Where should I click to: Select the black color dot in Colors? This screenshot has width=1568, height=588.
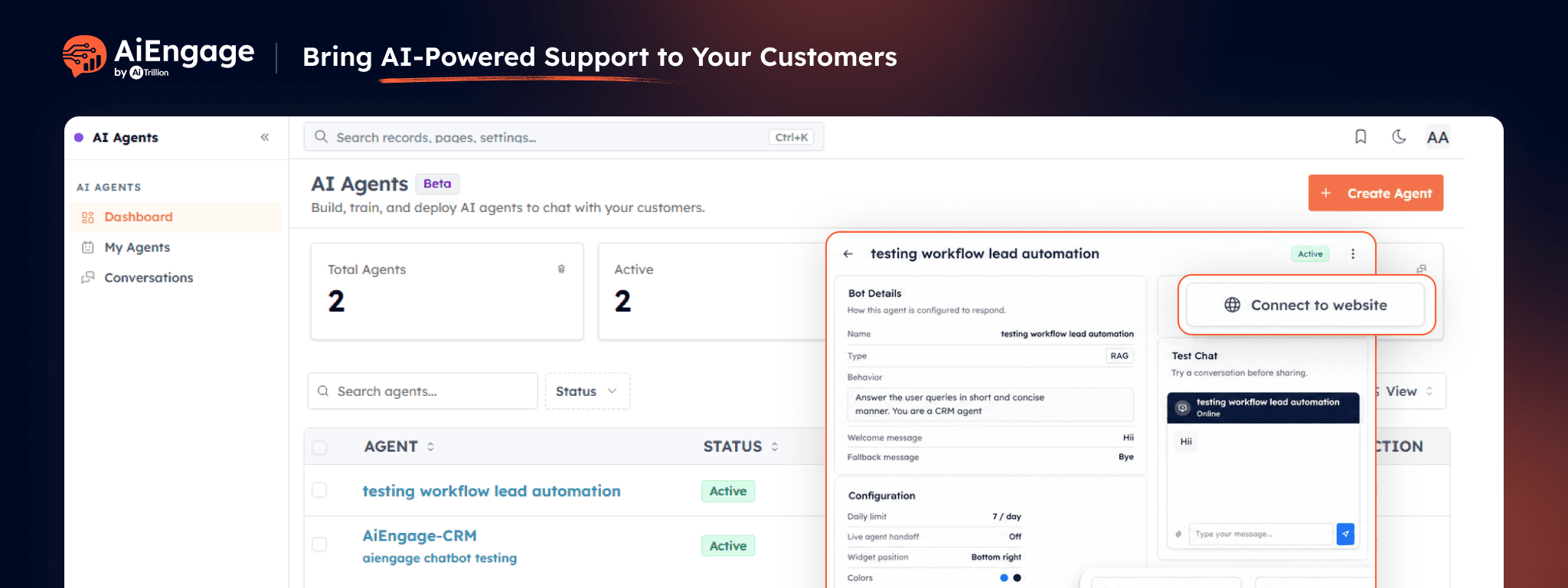pyautogui.click(x=1017, y=578)
